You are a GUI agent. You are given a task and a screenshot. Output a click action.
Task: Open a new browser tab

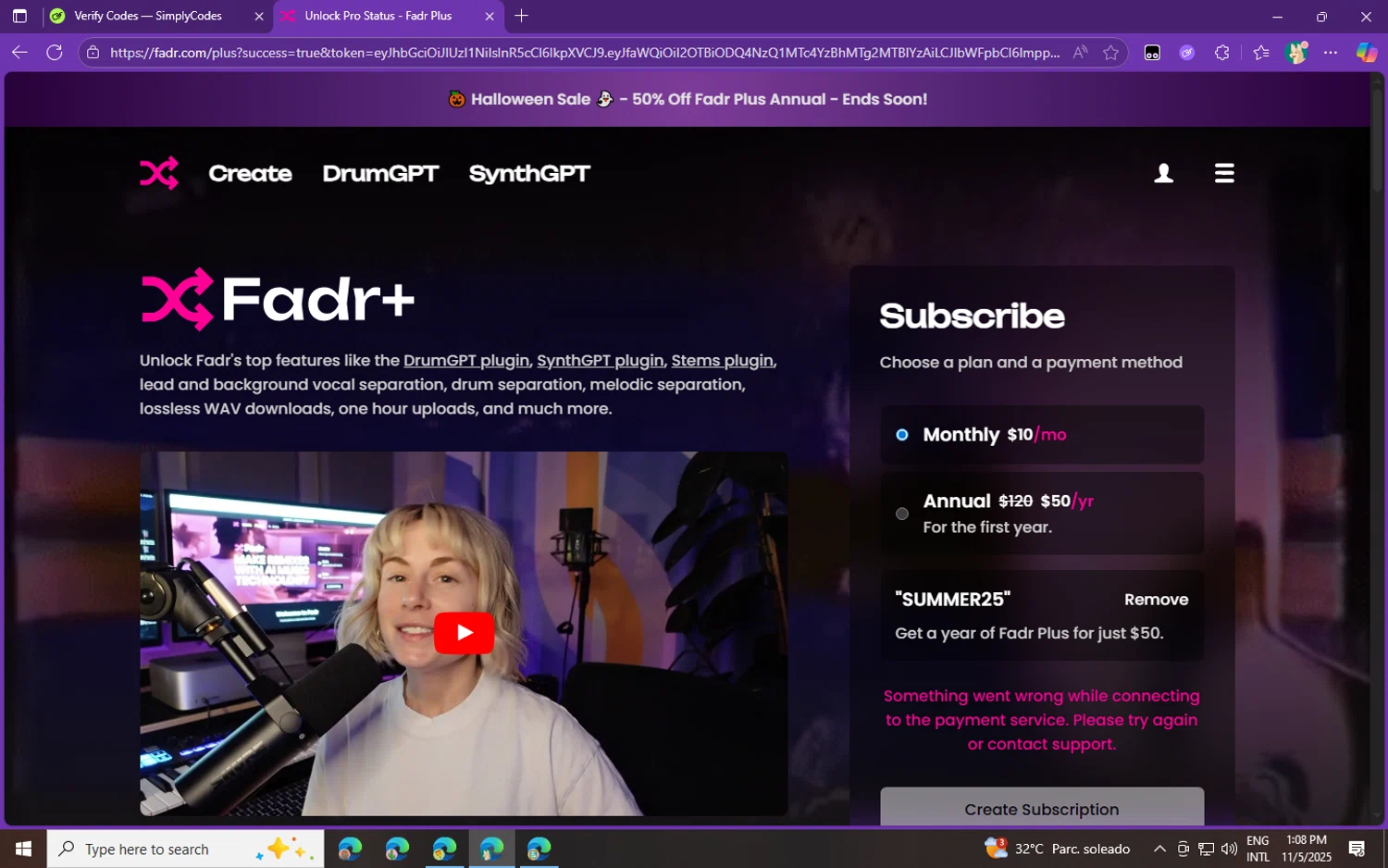(522, 16)
